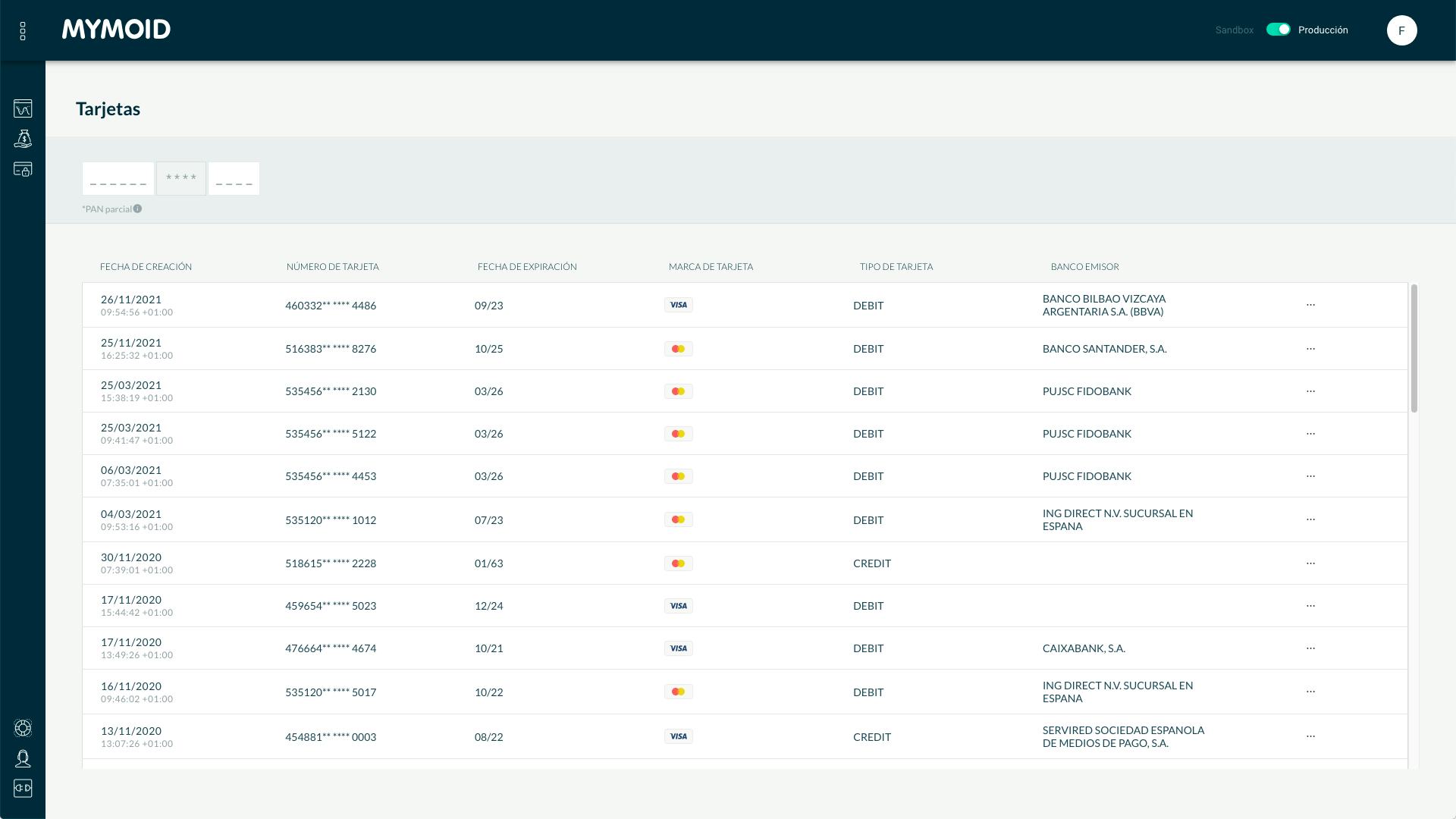Click the lifebuoy help icon
The width and height of the screenshot is (1456, 819).
23,728
